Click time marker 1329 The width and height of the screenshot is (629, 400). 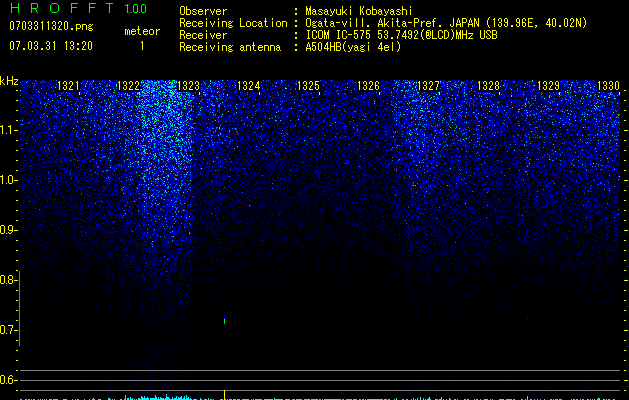[548, 85]
